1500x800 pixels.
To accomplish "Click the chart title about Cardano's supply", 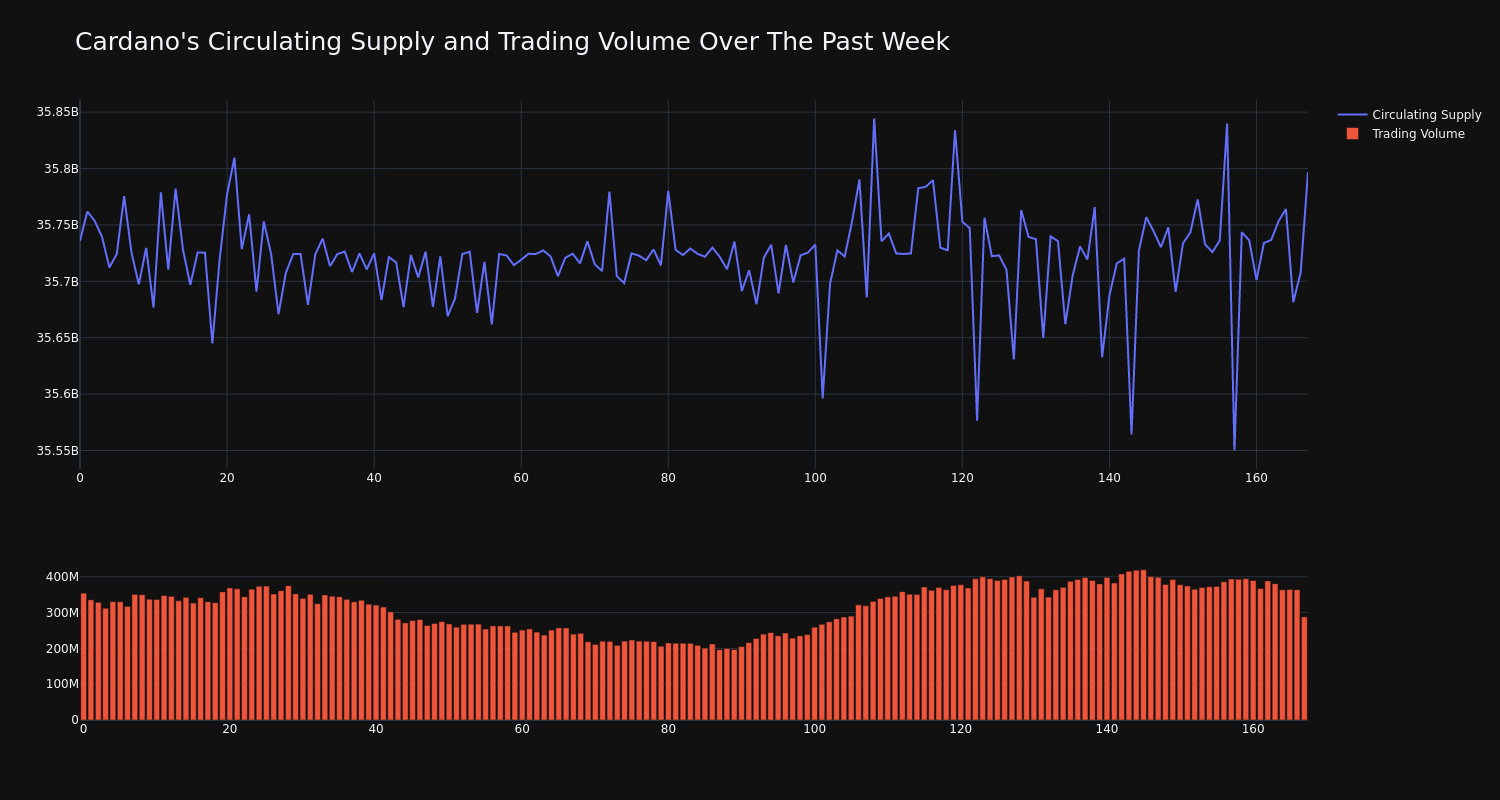I will click(512, 42).
